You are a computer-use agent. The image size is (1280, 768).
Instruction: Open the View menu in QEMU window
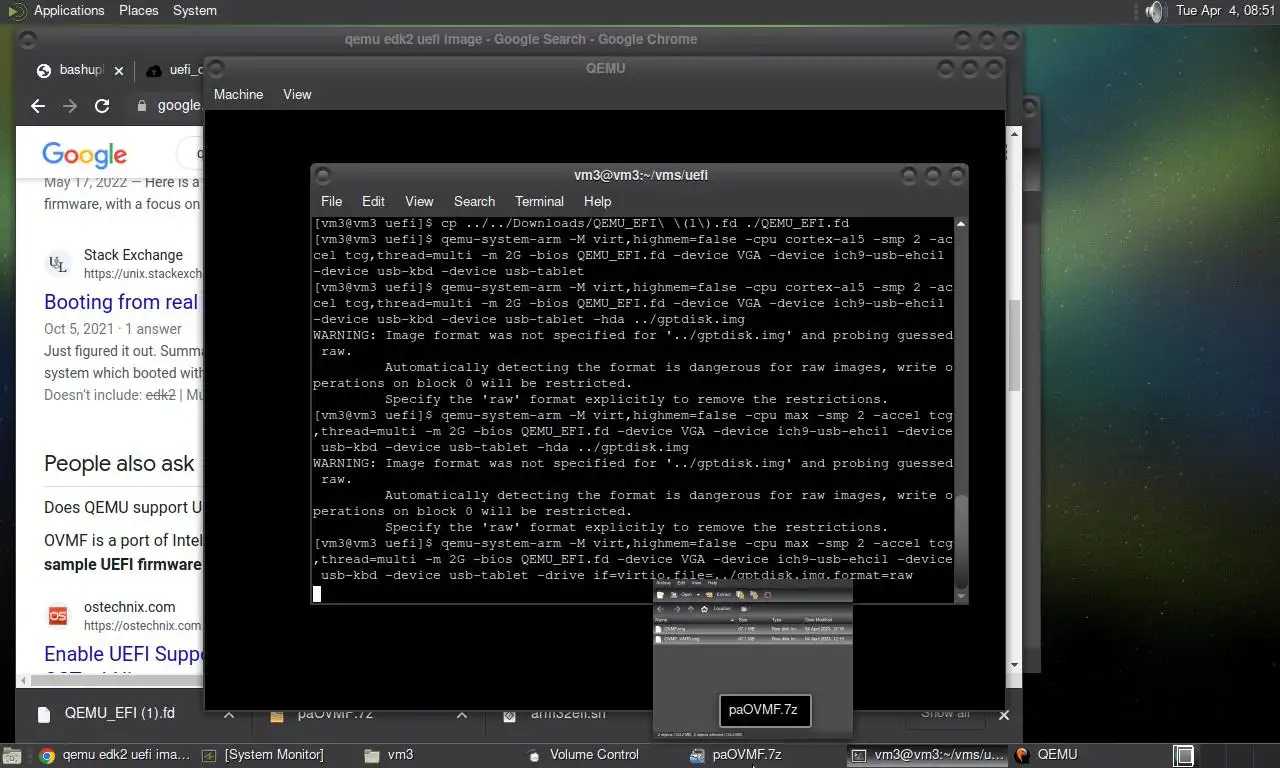click(297, 94)
